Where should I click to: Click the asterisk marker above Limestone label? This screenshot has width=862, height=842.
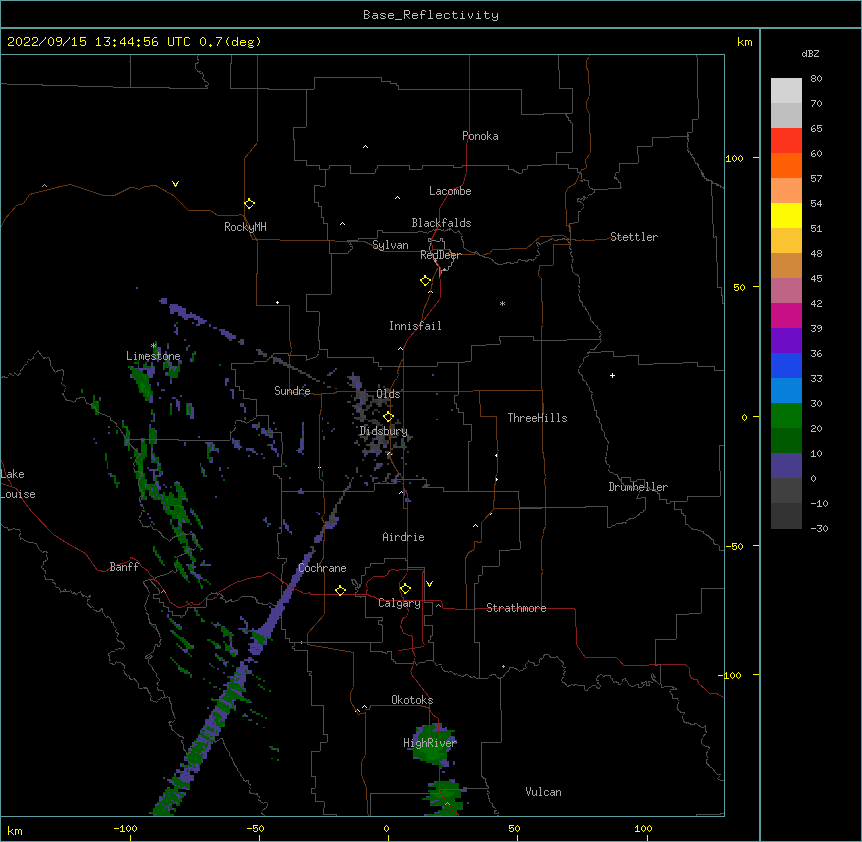point(154,346)
